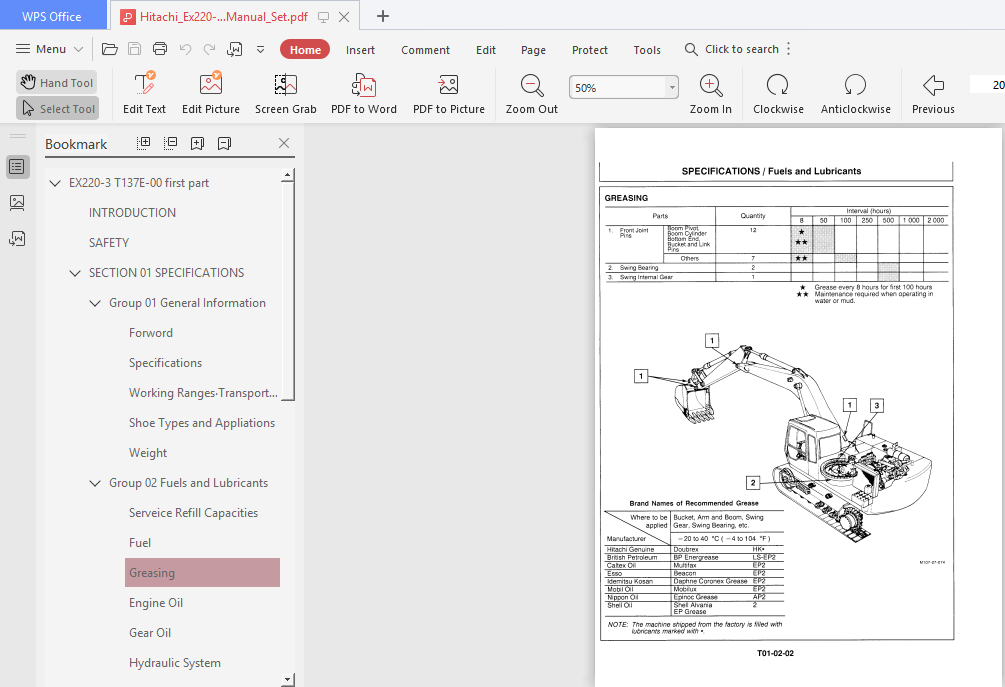Open the Comment tab
Image resolution: width=1005 pixels, height=687 pixels.
click(x=426, y=50)
